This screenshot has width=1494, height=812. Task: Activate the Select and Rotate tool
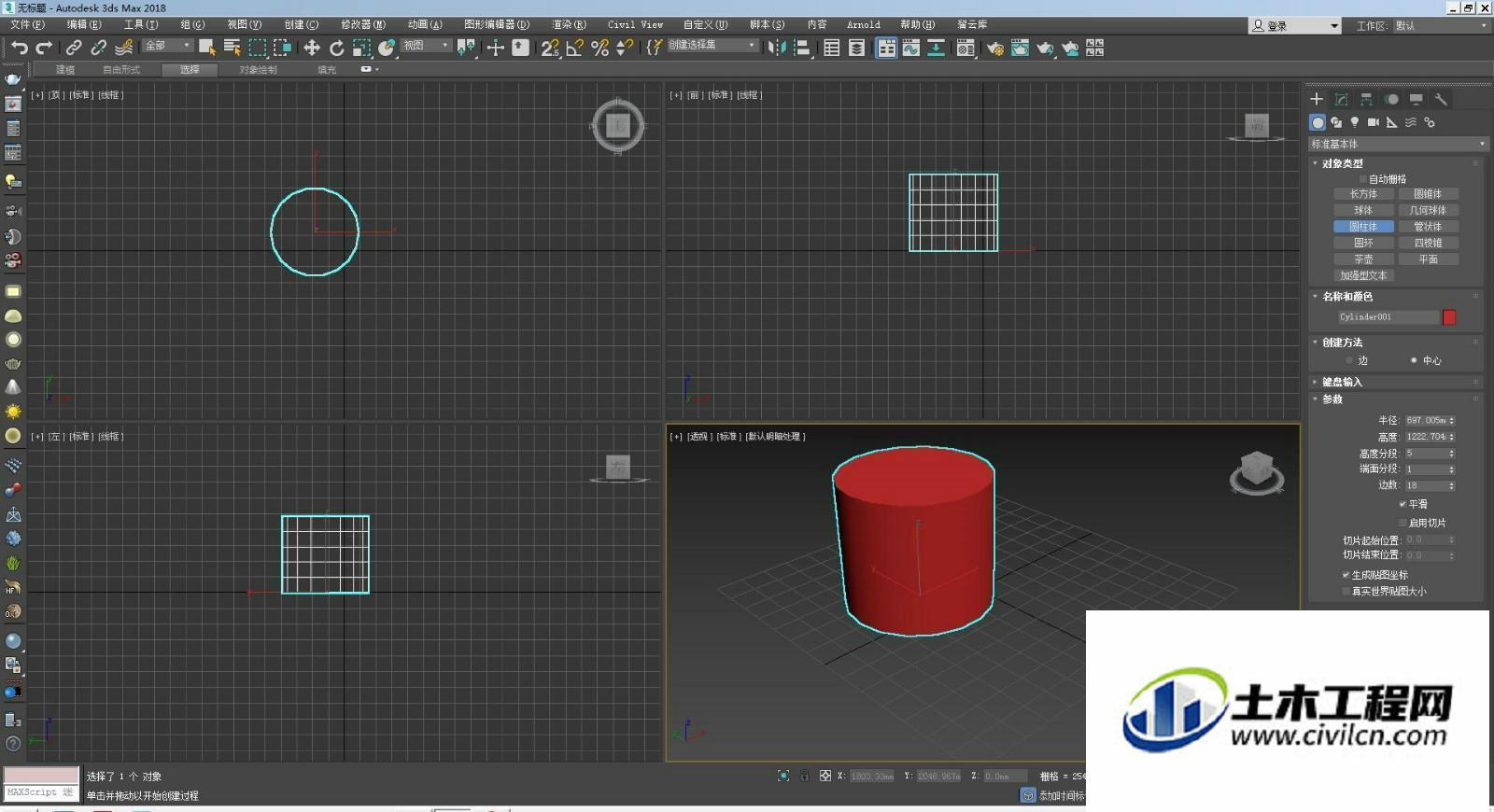point(336,48)
